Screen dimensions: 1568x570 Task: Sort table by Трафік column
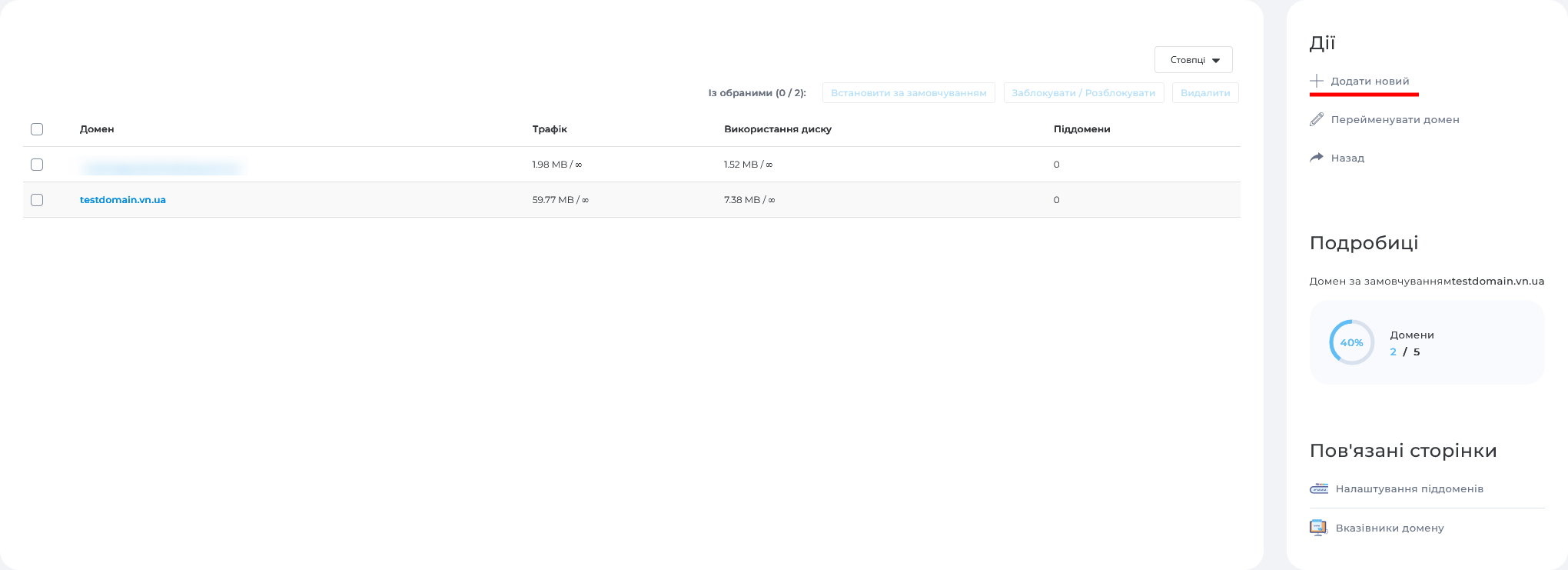click(550, 129)
